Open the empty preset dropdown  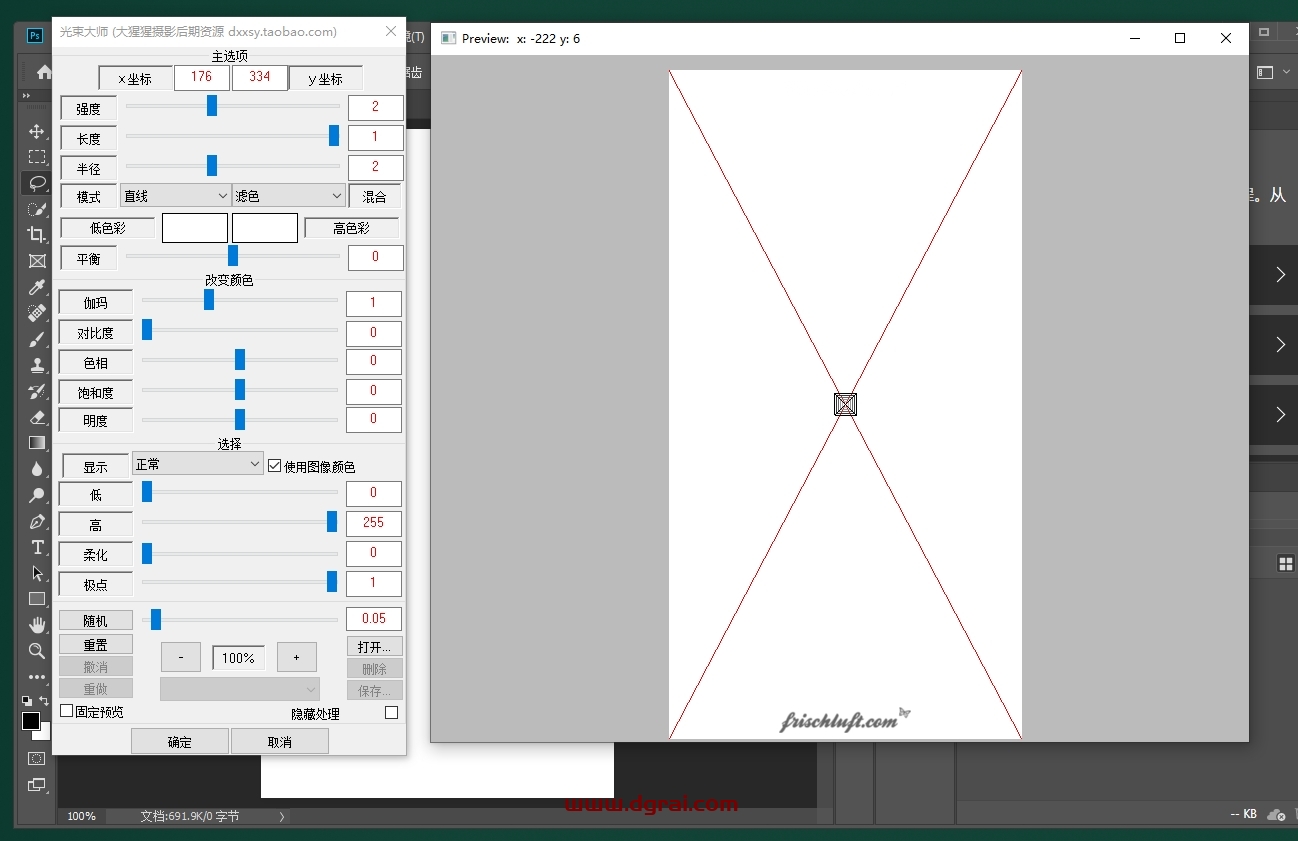pyautogui.click(x=240, y=689)
